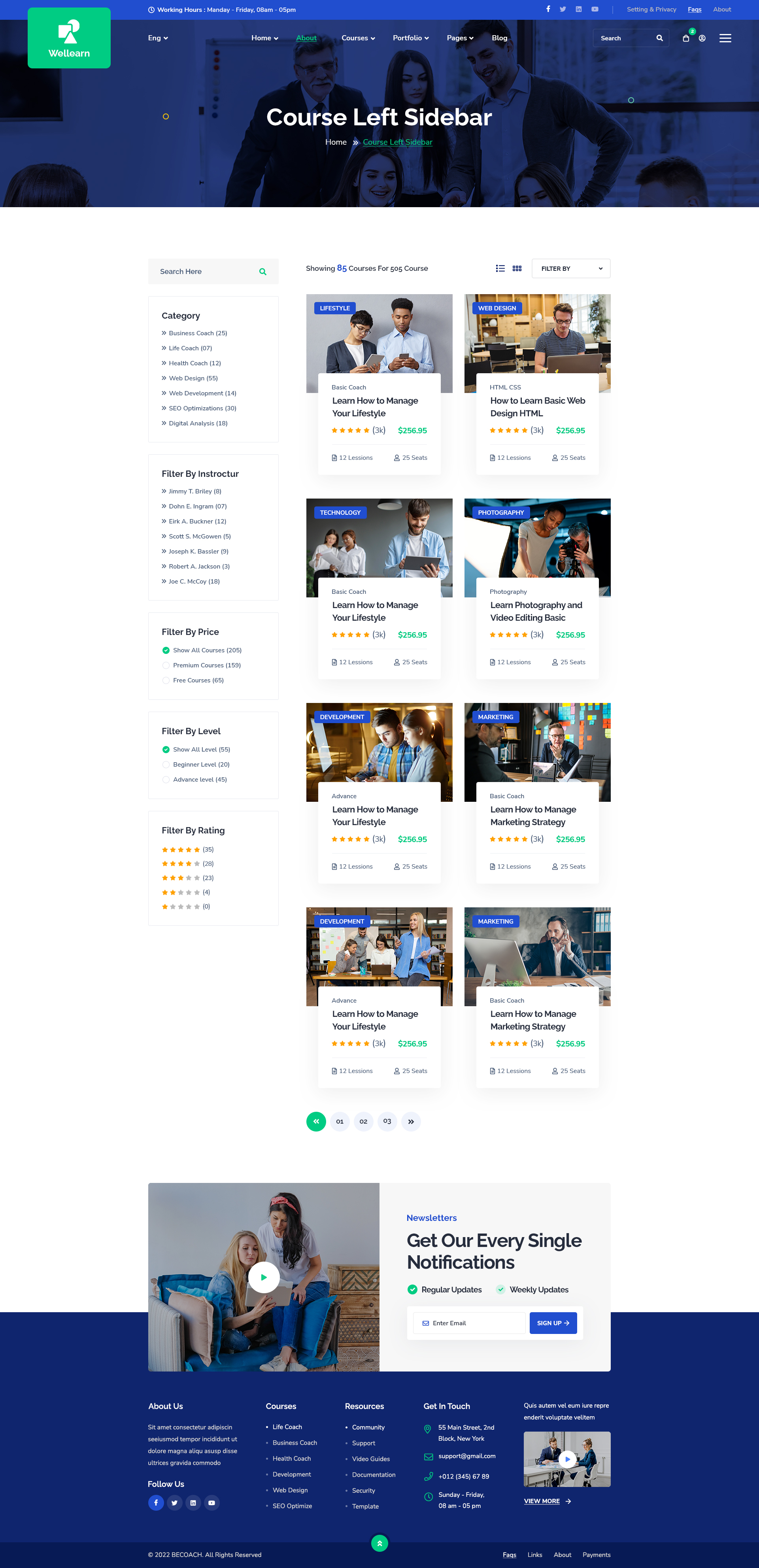Open the Blog menu item
The width and height of the screenshot is (759, 1568).
click(499, 38)
